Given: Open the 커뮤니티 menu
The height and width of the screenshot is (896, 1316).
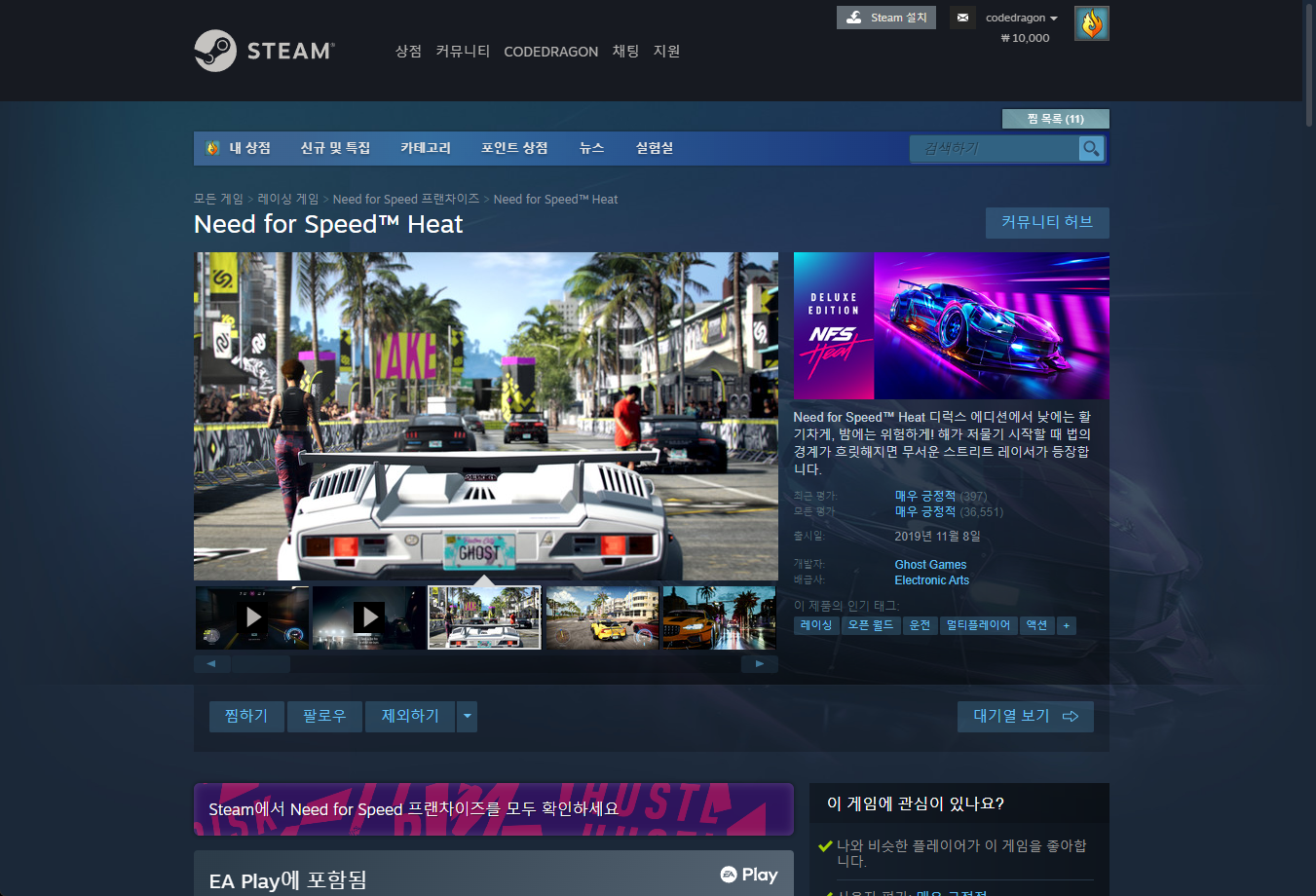Looking at the screenshot, I should pos(463,51).
